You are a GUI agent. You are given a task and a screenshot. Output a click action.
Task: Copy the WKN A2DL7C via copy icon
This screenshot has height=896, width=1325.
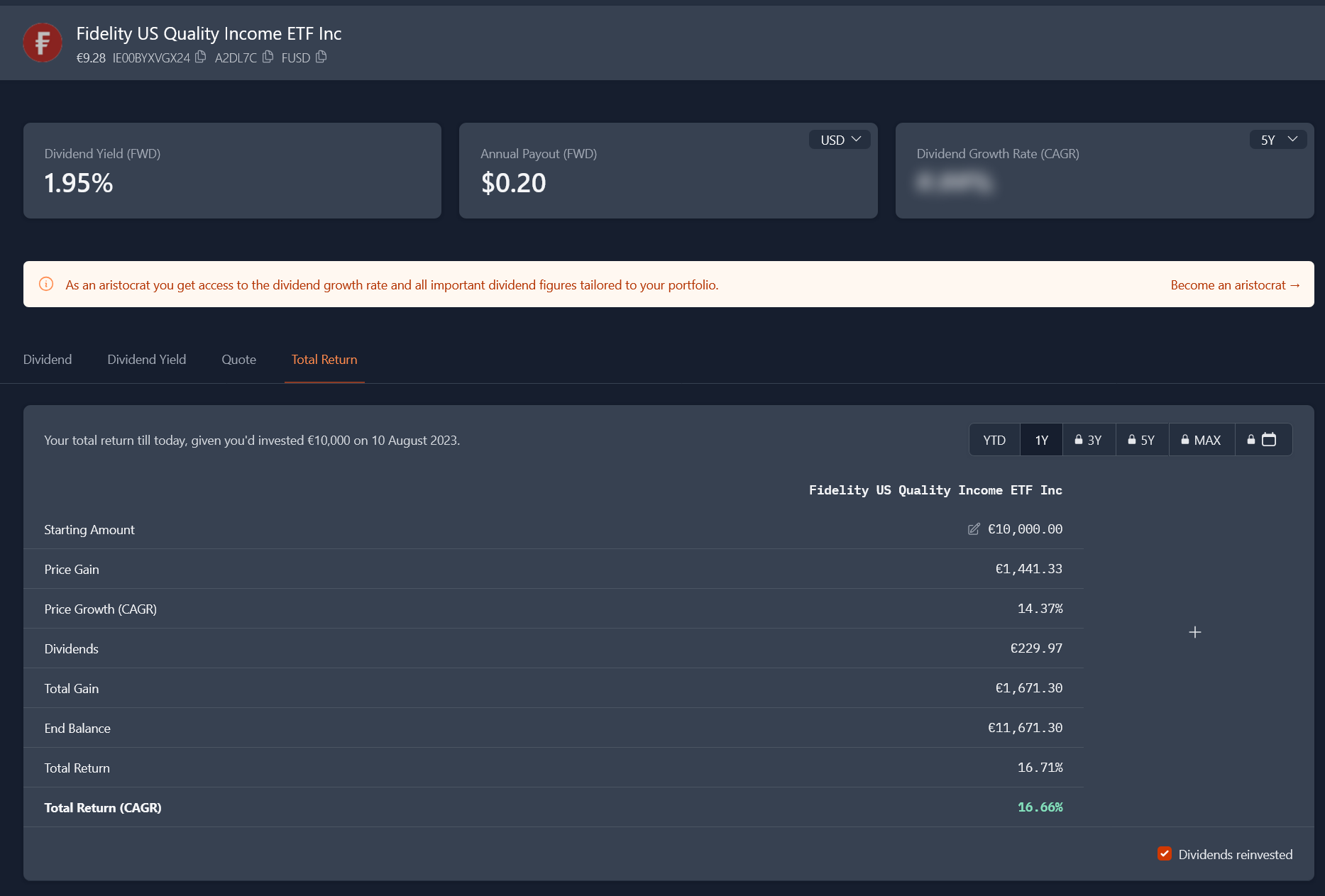point(268,57)
